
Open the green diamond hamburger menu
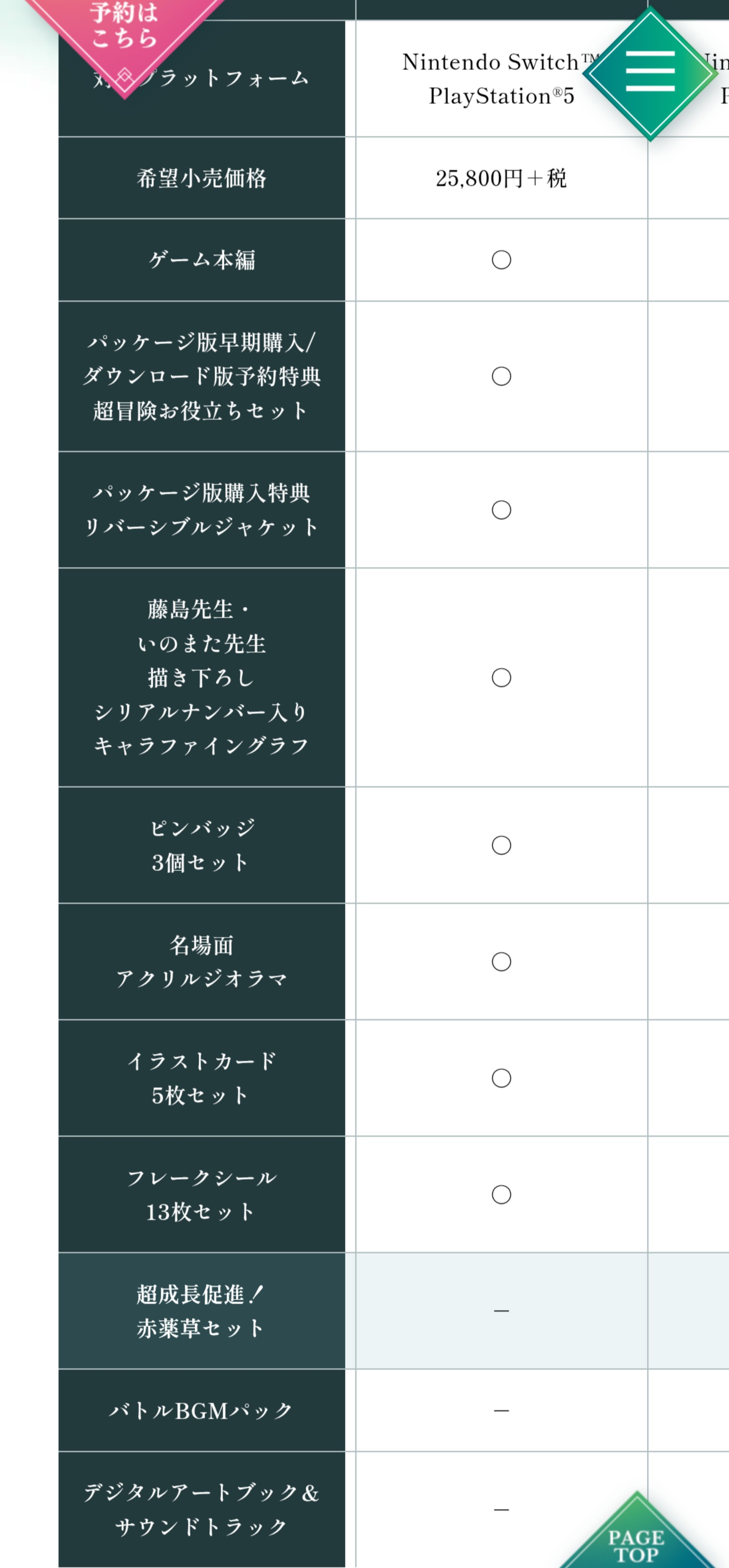point(650,72)
